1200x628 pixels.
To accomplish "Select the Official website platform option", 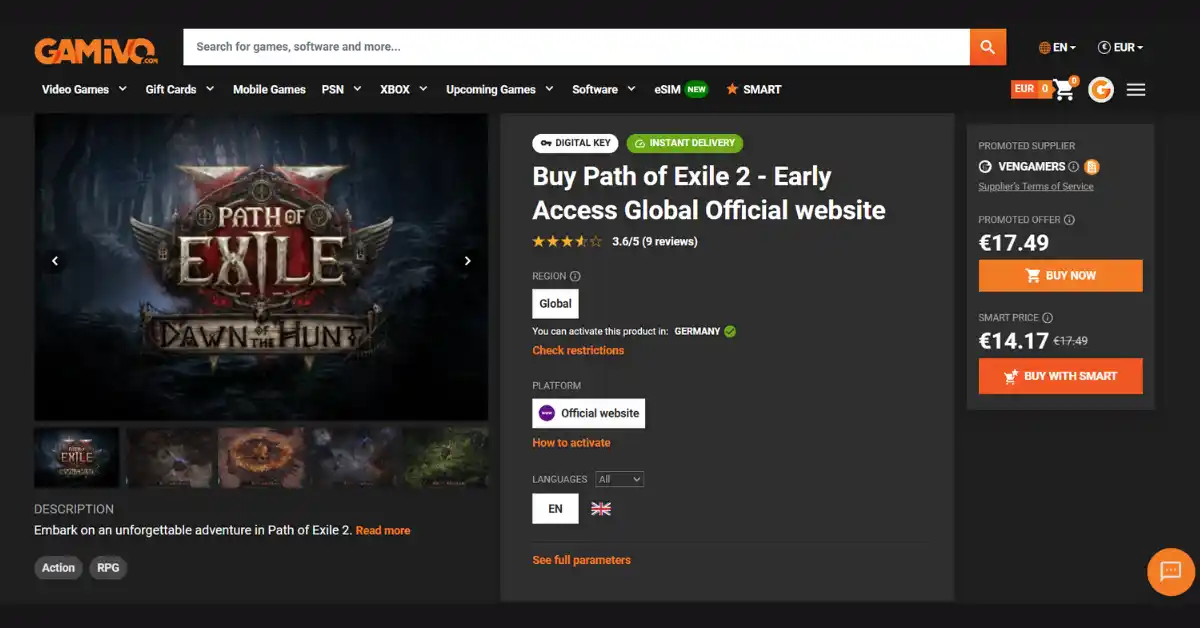I will (588, 413).
